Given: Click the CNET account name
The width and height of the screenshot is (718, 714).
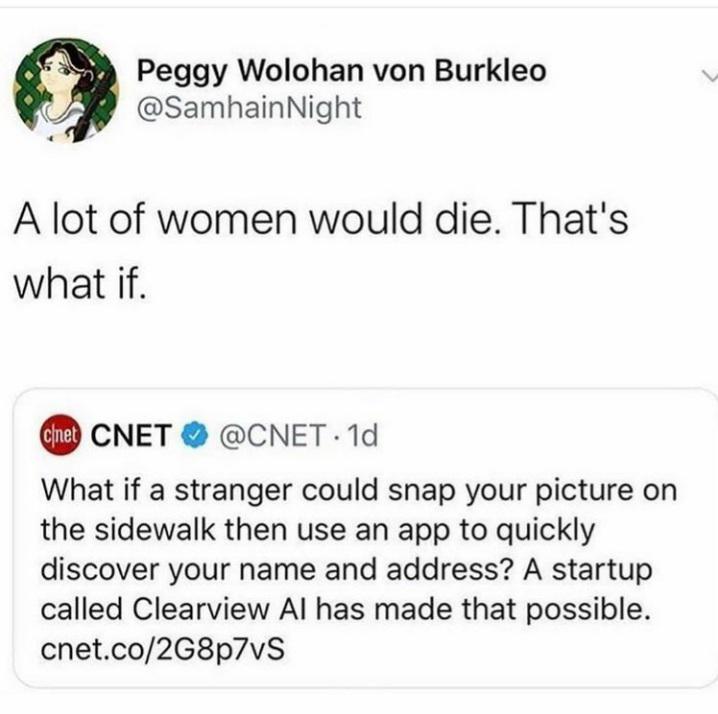Looking at the screenshot, I should click(x=131, y=437).
